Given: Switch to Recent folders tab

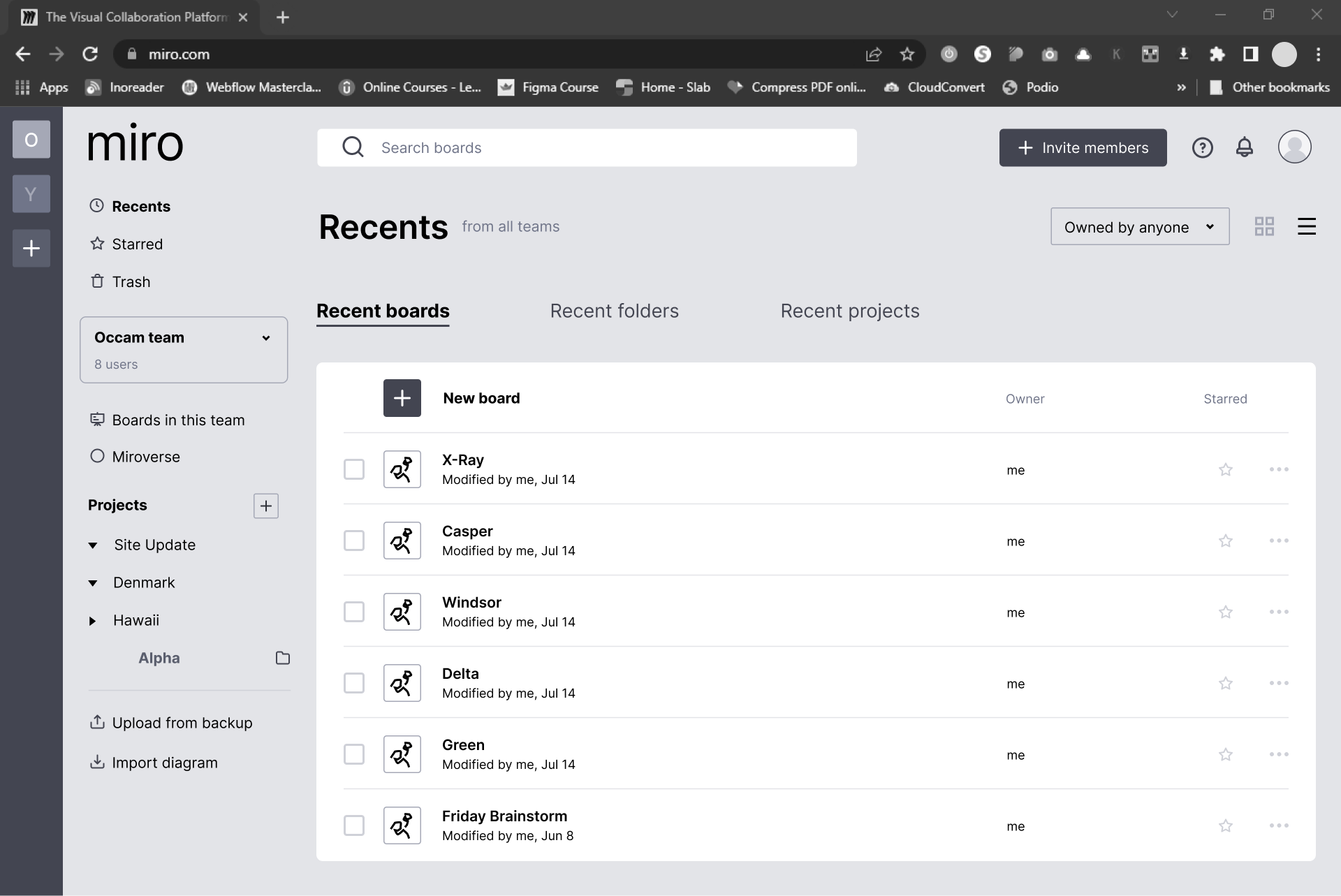Looking at the screenshot, I should (x=614, y=311).
